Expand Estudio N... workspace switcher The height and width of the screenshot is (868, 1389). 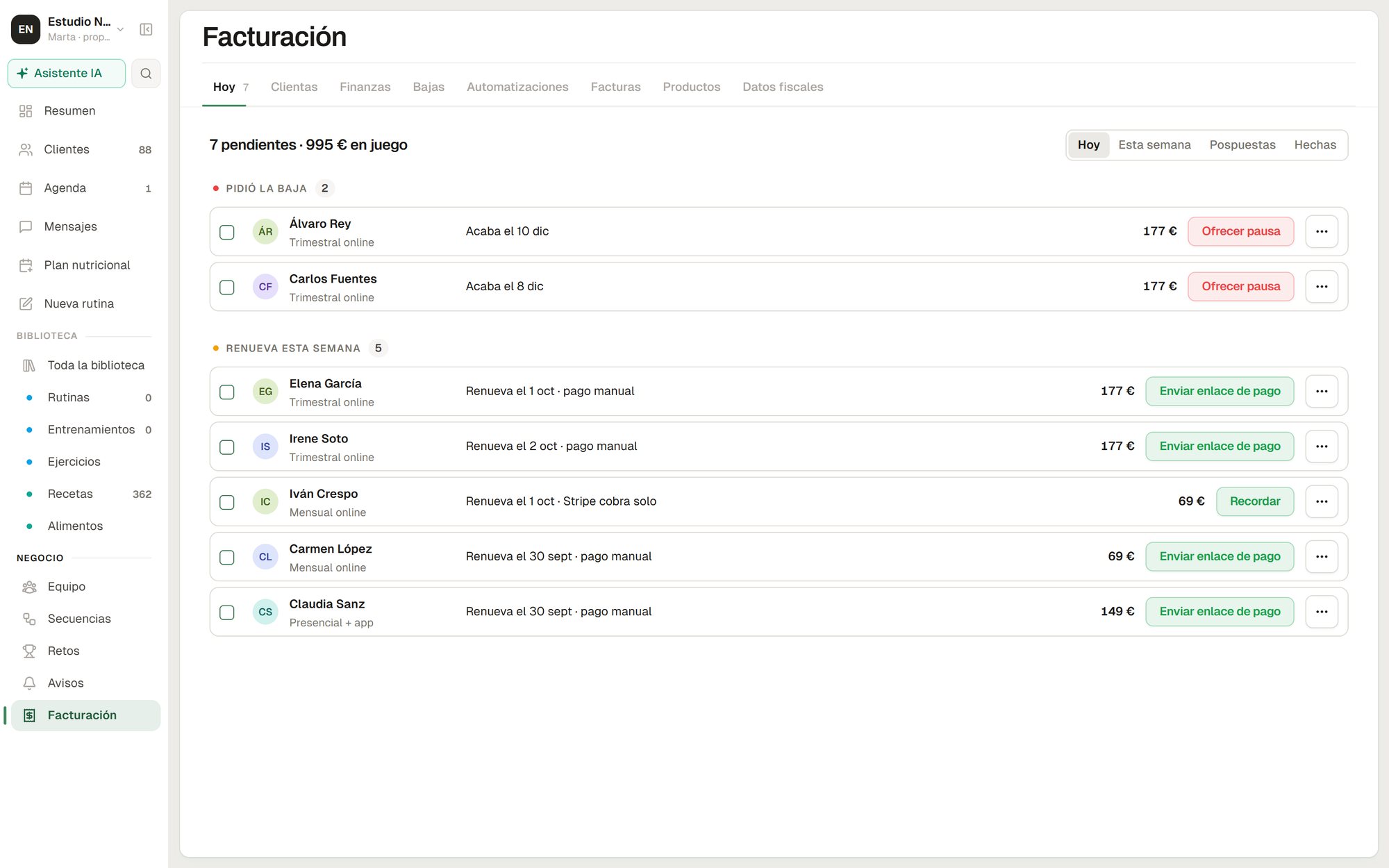pyautogui.click(x=68, y=29)
